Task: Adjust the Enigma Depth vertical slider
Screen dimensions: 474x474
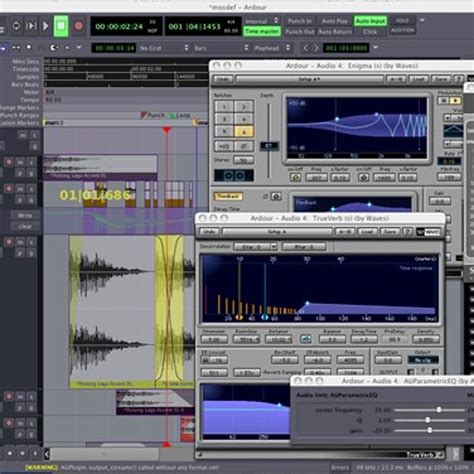Action: [269, 146]
